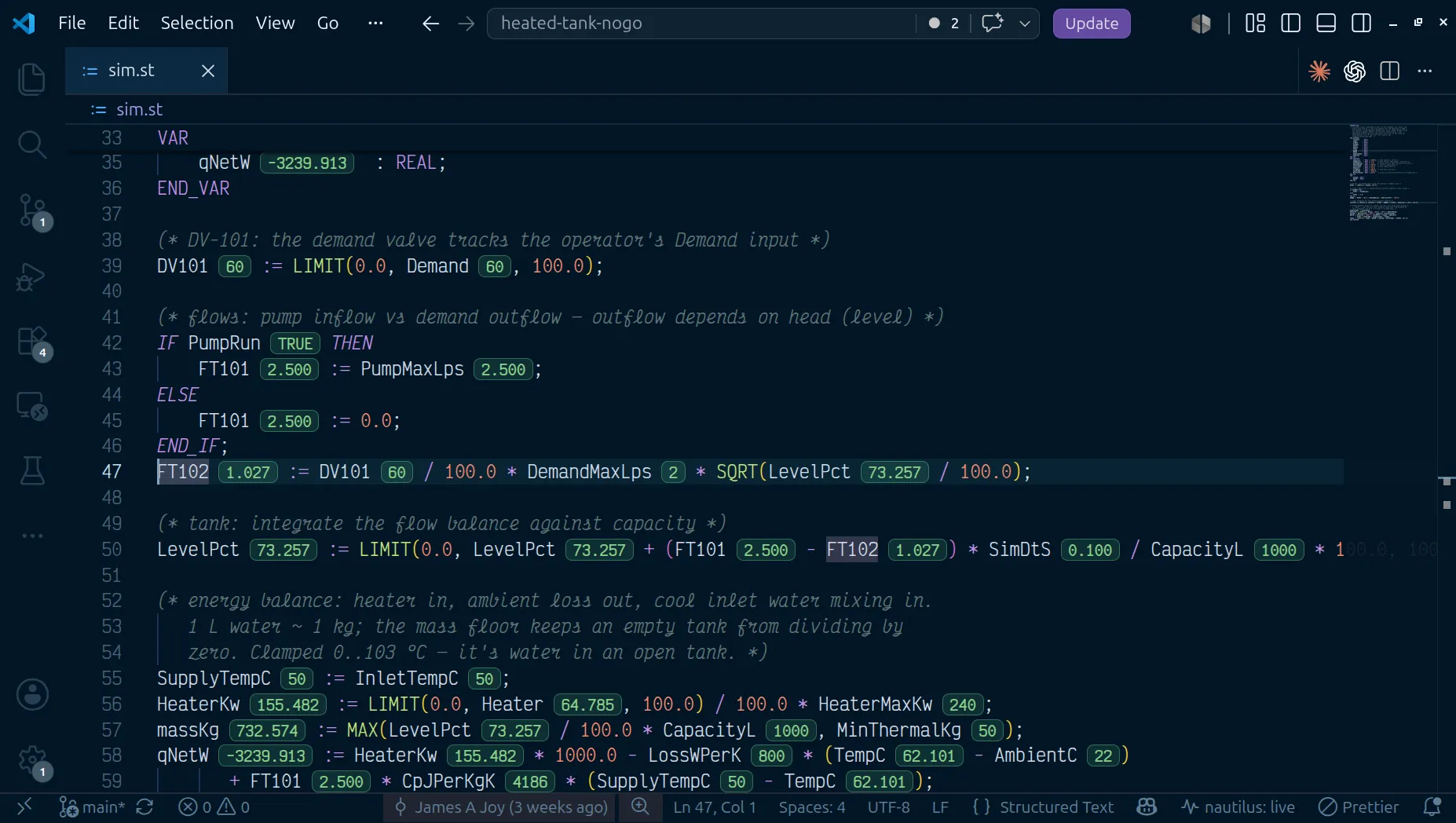Show hidden menu bar items ellipsis
Viewport: 1456px width, 823px height.
coord(376,24)
